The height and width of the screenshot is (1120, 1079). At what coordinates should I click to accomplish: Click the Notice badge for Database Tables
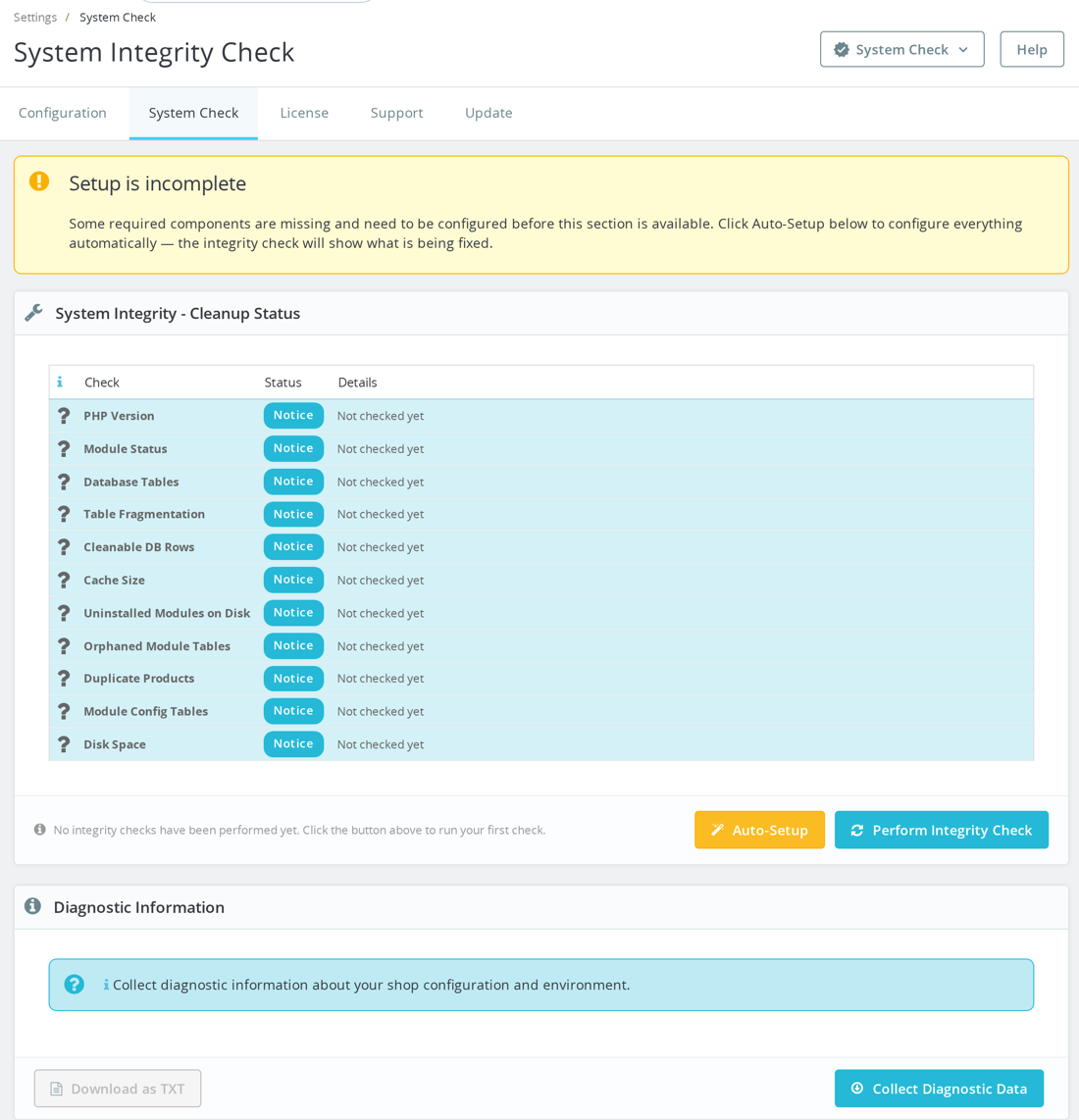click(x=293, y=482)
